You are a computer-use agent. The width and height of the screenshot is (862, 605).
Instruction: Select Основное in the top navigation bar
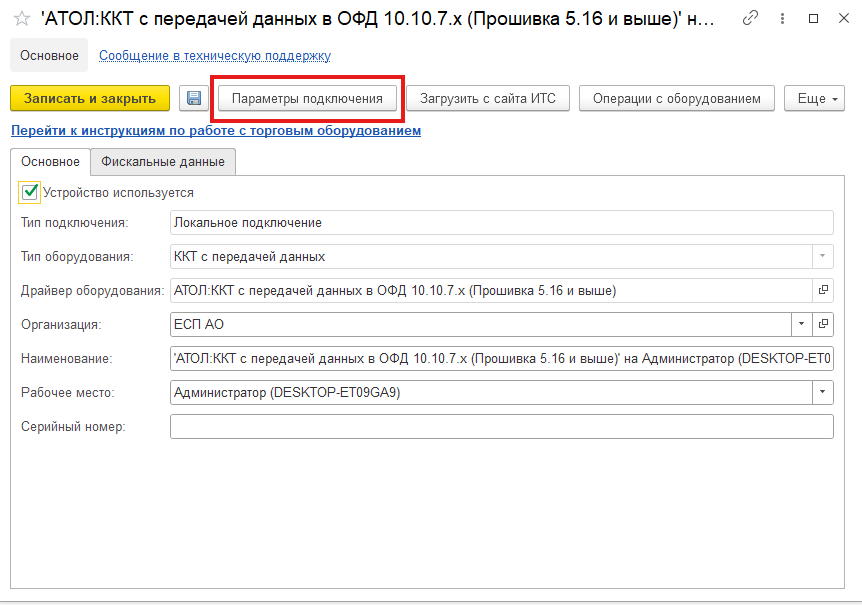click(49, 55)
